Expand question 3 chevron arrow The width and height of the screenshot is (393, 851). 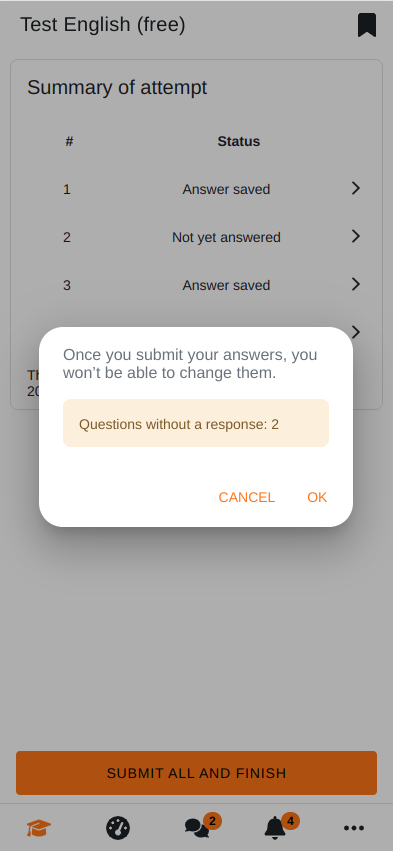pos(356,284)
